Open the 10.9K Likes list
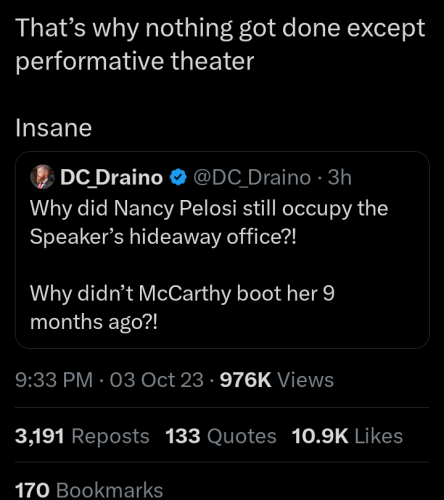 [x=347, y=436]
